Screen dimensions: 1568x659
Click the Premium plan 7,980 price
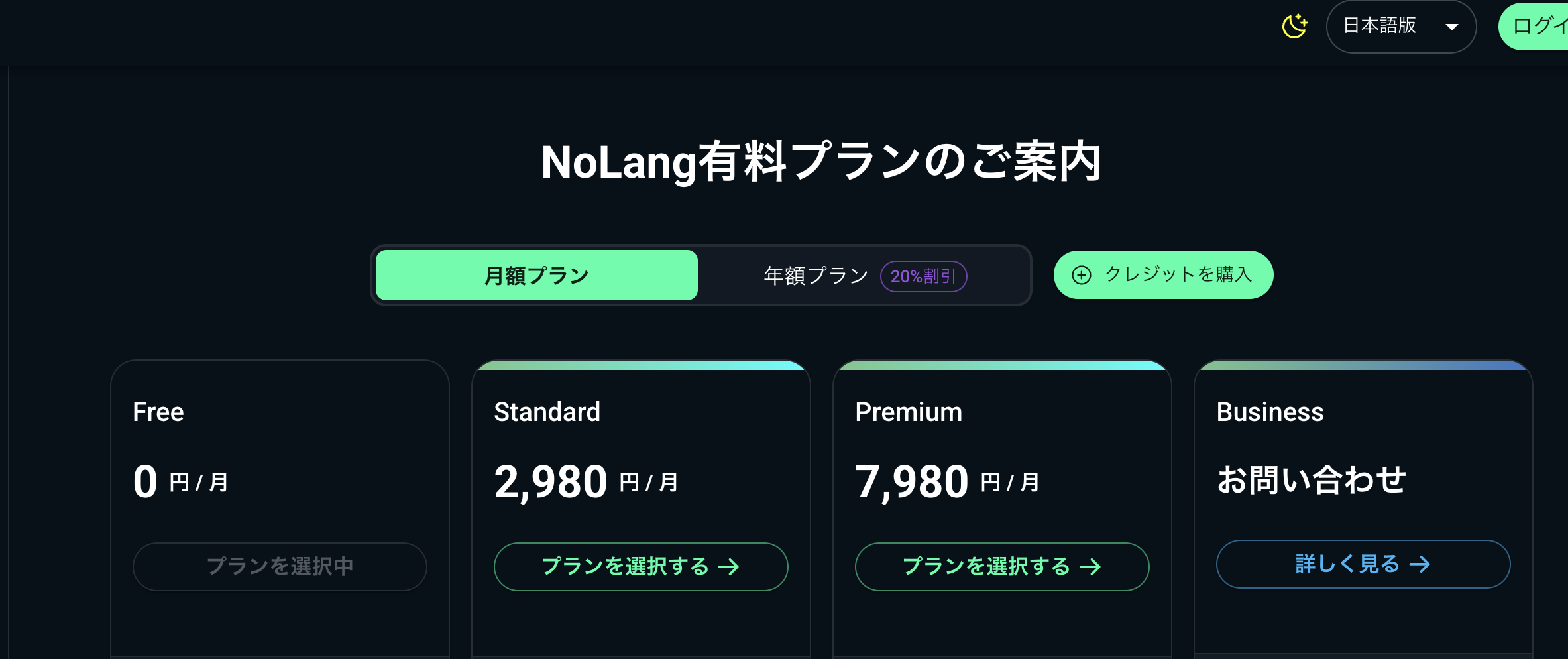912,482
